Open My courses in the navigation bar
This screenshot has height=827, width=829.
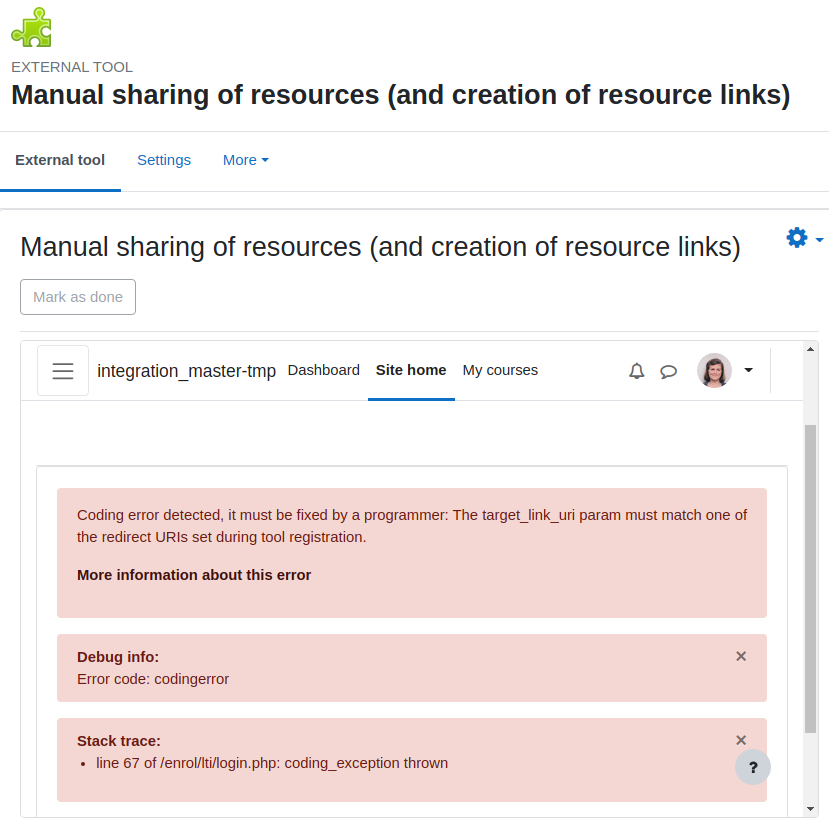point(500,370)
